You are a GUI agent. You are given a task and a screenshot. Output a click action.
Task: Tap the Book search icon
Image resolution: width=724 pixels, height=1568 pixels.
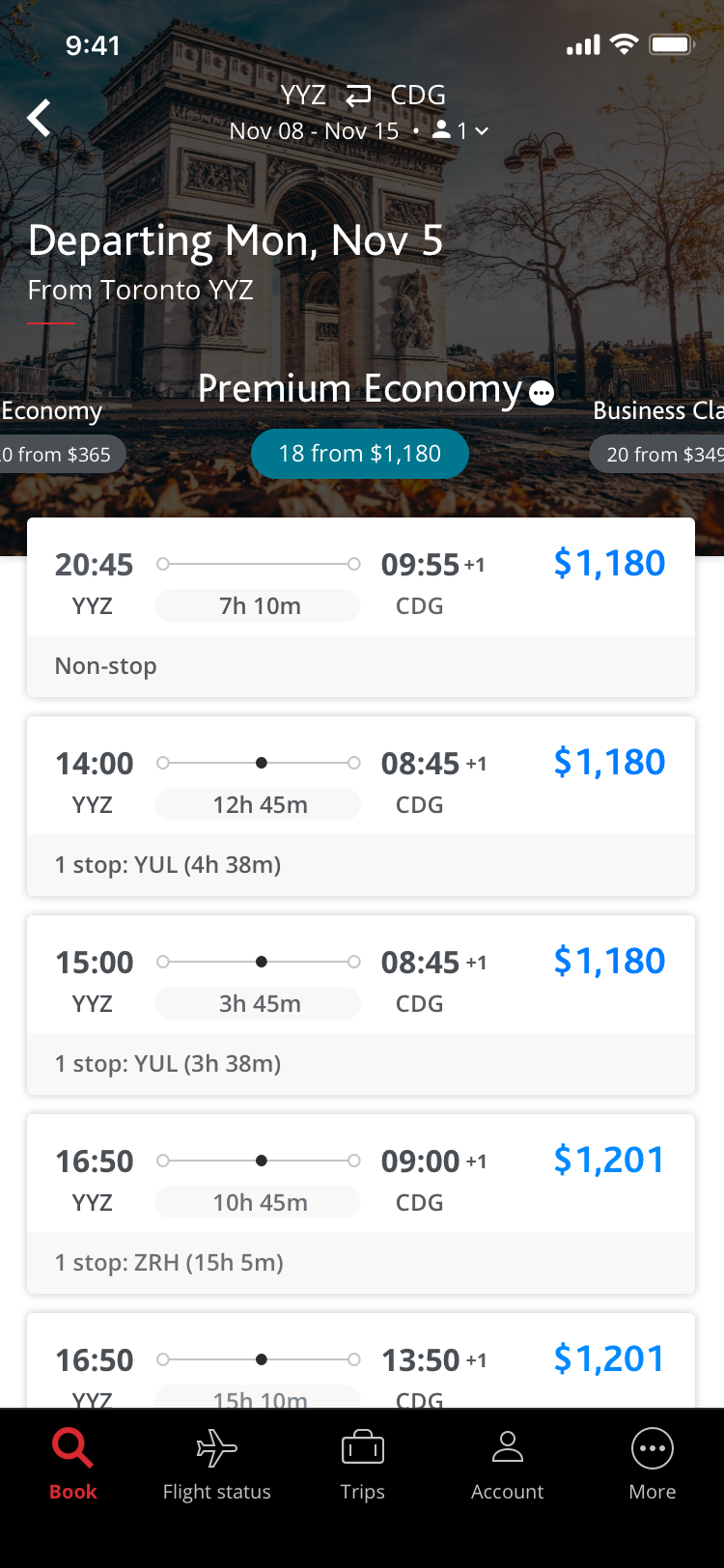coord(72,1448)
